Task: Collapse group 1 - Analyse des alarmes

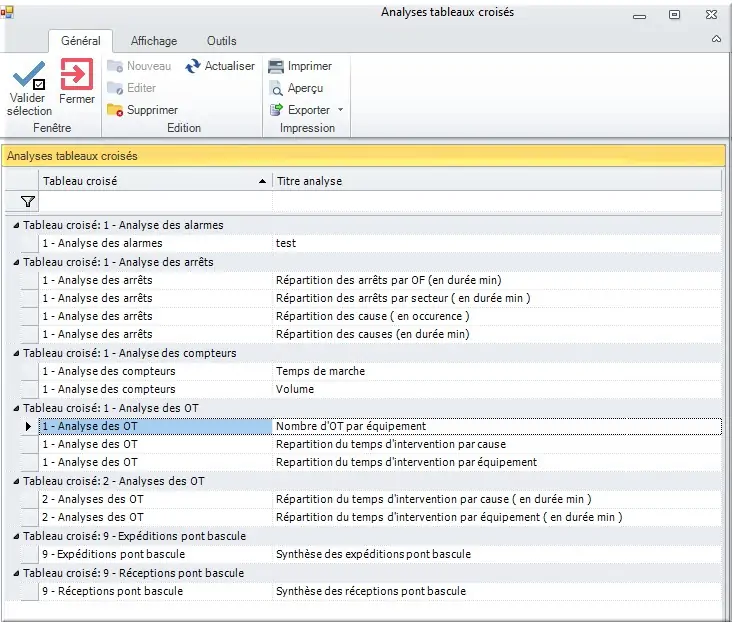Action: pyautogui.click(x=16, y=226)
